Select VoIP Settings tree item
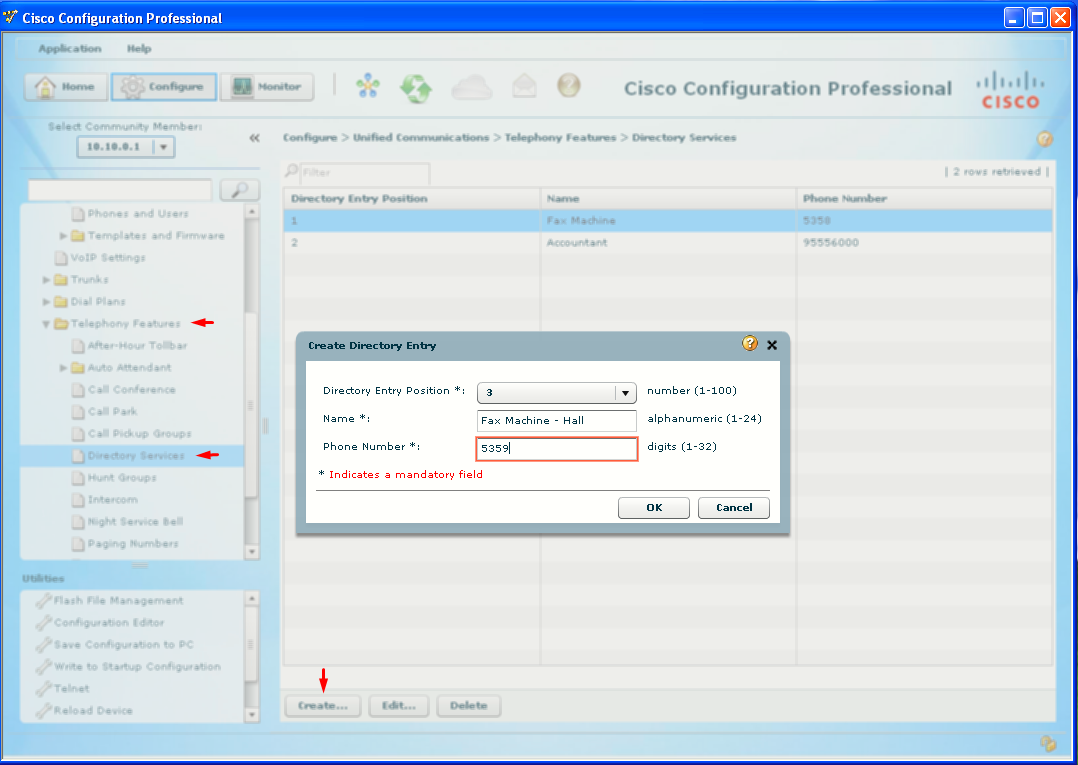 (x=108, y=258)
